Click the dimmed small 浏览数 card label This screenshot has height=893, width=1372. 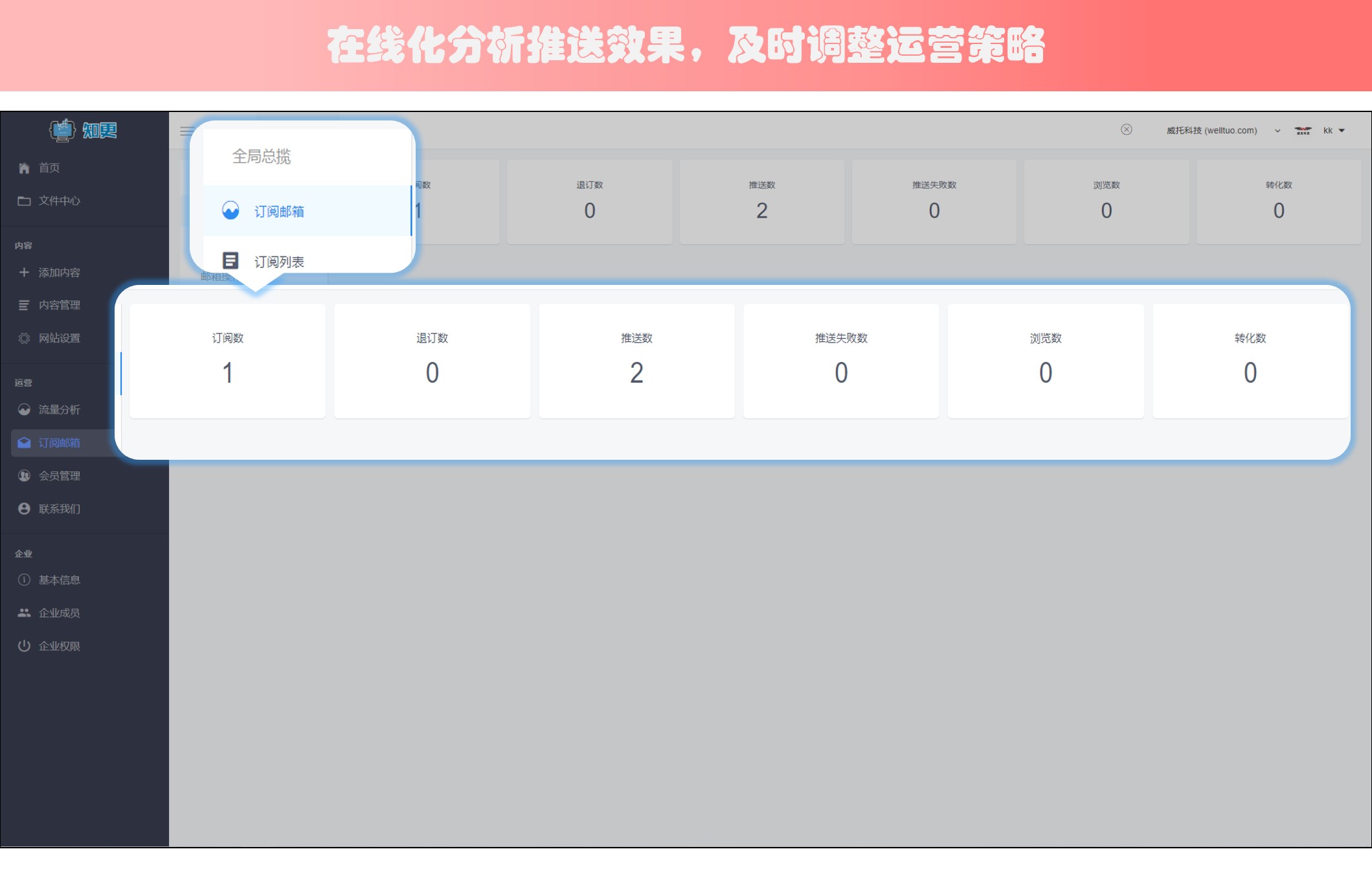[x=1107, y=185]
